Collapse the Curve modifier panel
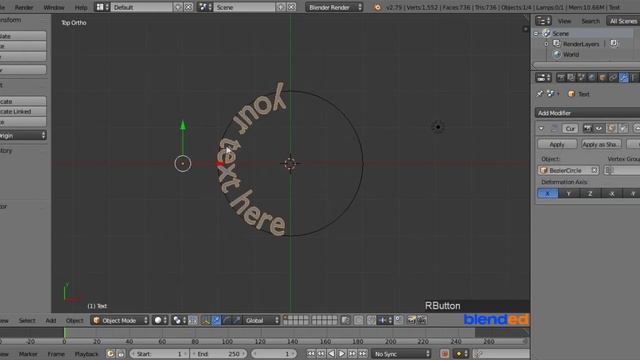Viewport: 640px width, 360px height. [x=541, y=129]
